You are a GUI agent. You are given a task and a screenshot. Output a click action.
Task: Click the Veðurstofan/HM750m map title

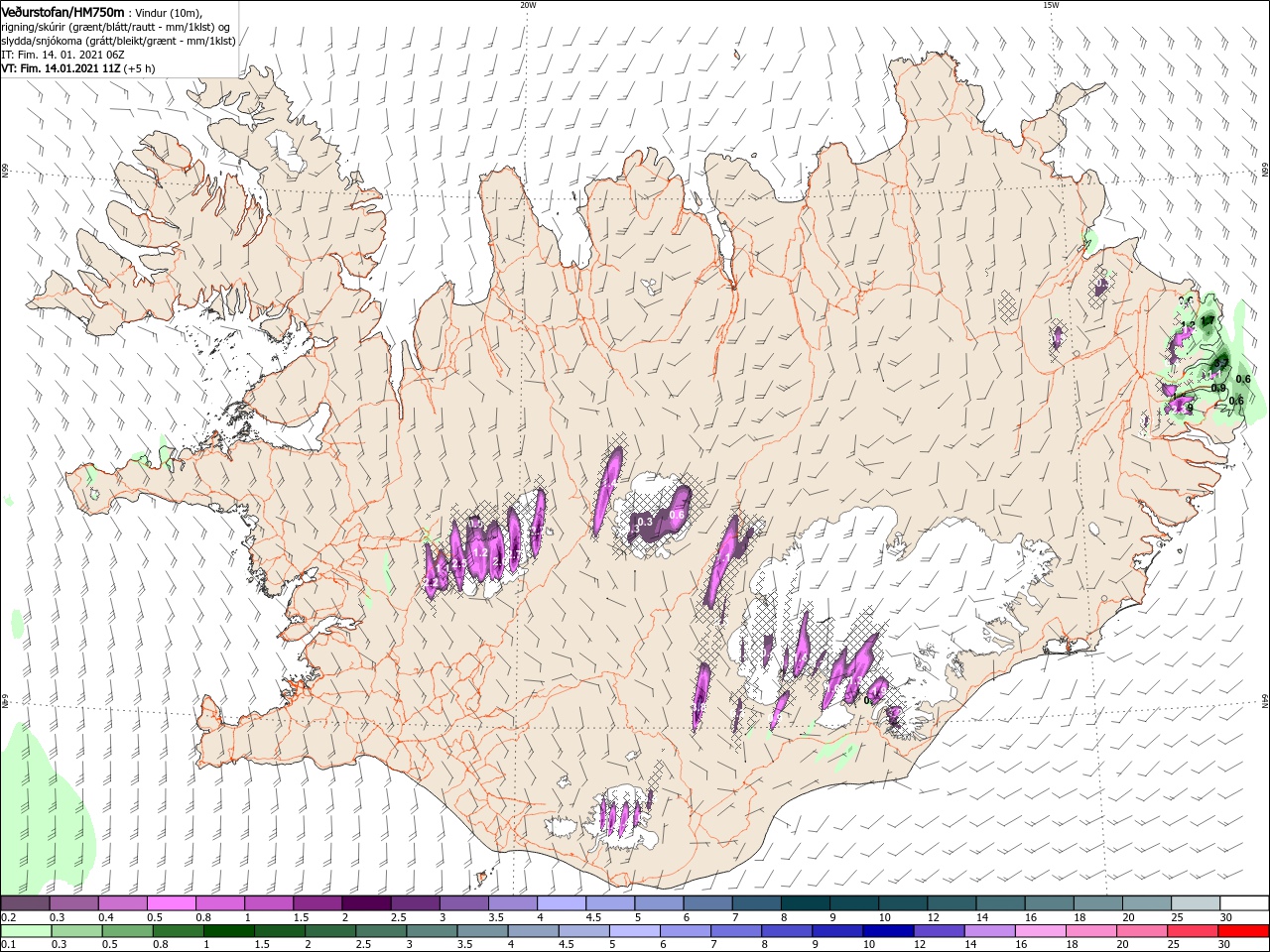click(63, 11)
